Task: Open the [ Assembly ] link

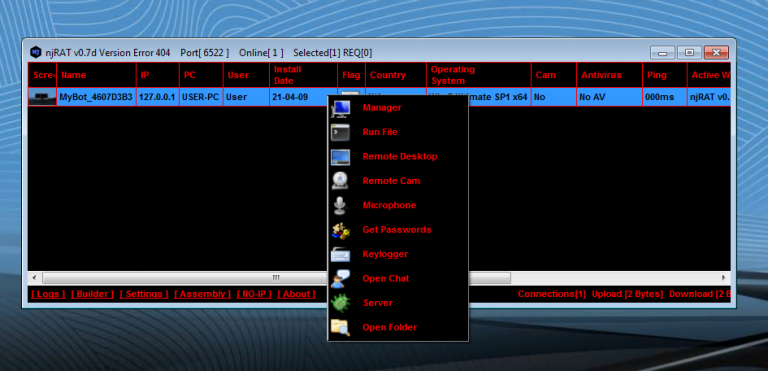Action: tap(202, 294)
